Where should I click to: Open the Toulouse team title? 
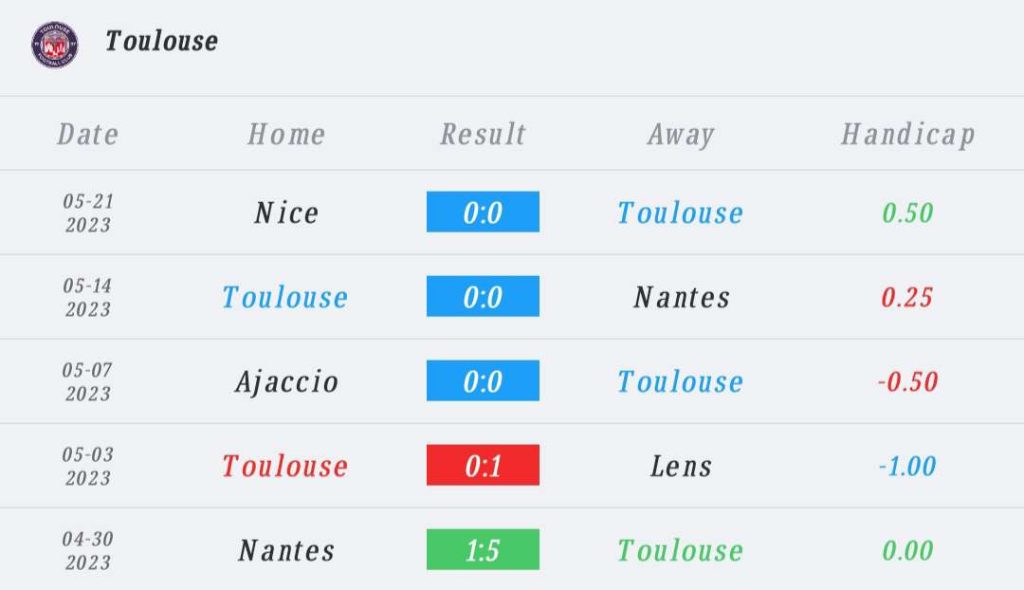click(x=161, y=41)
